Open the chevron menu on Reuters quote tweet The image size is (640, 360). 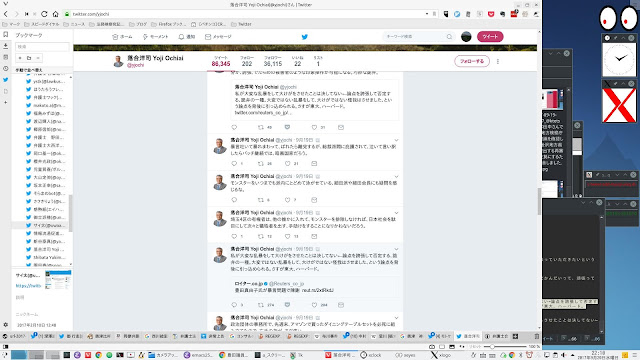[396, 249]
